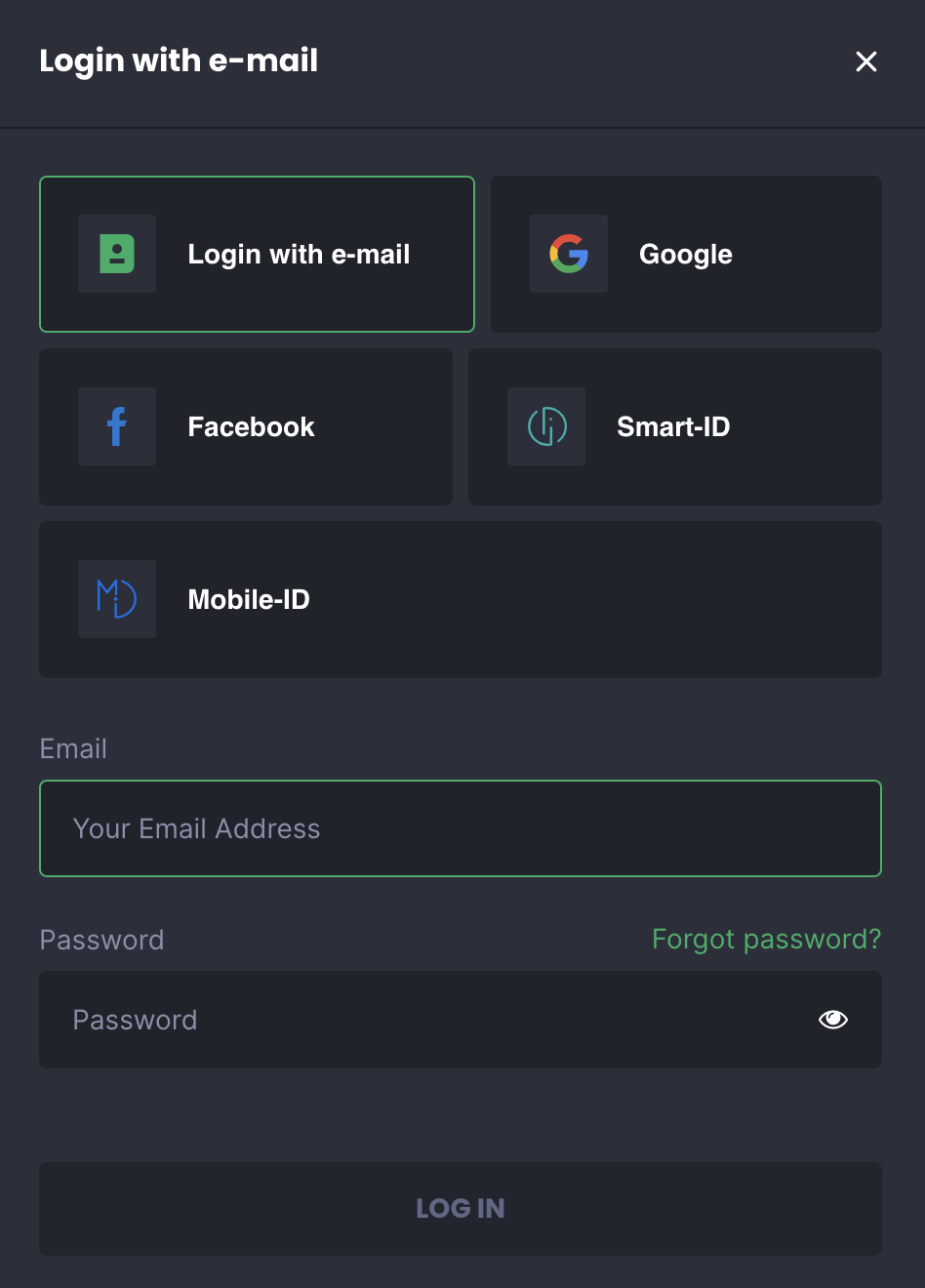Click the Facebook f logo

click(117, 426)
